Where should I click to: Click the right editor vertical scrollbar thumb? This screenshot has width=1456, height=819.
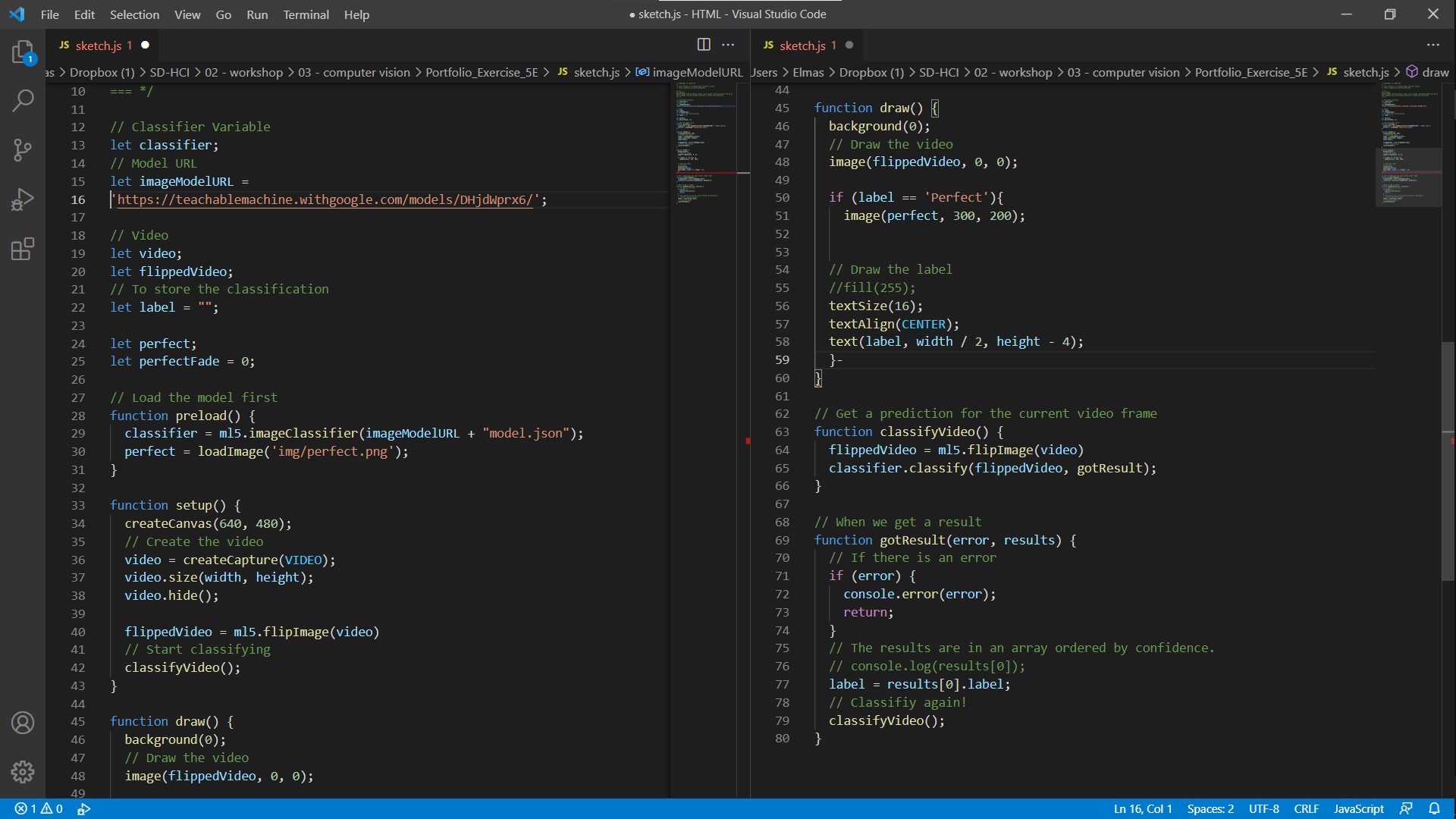[1448, 461]
